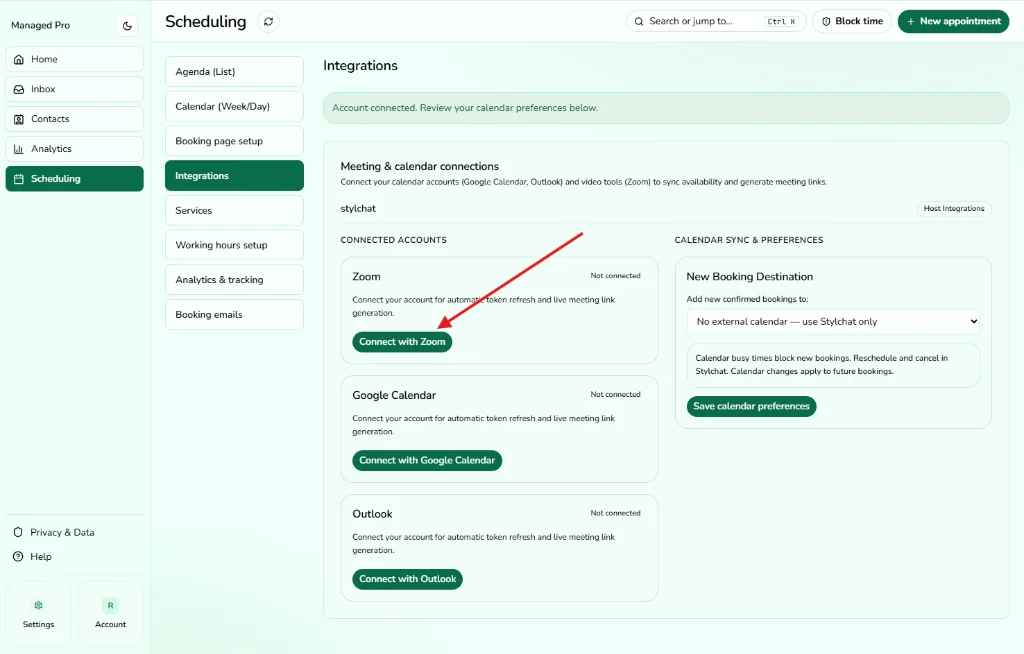
Task: Click the stylchat host name
Action: [358, 208]
